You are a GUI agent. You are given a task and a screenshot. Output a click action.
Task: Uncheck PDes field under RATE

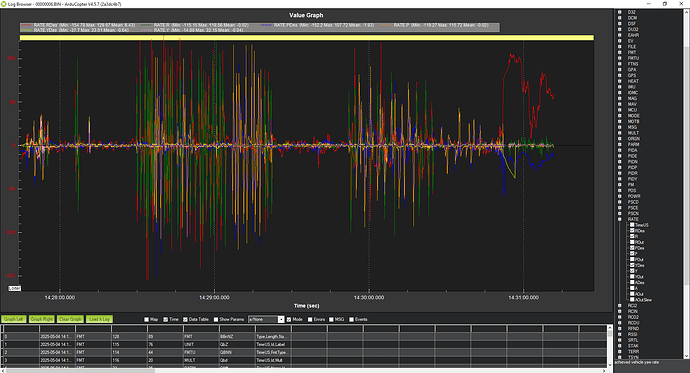coord(632,248)
